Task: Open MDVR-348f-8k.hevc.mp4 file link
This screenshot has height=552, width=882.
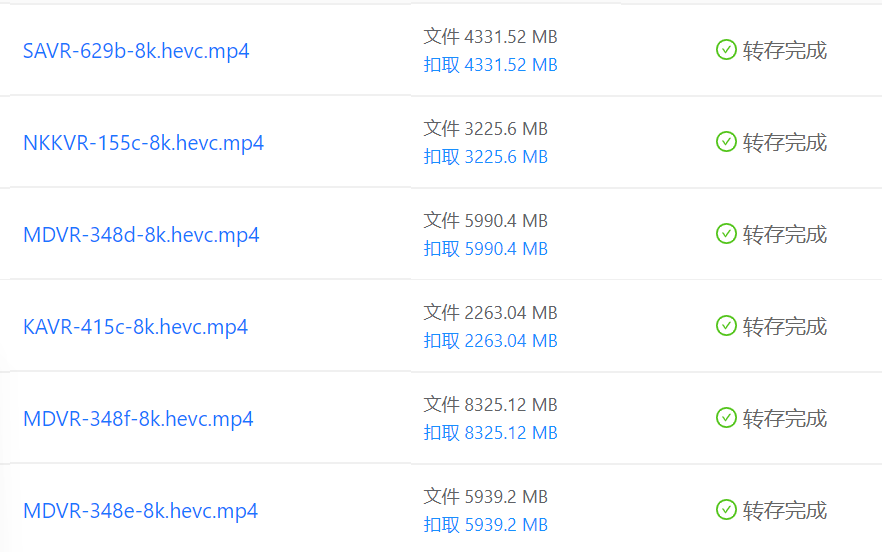Action: tap(138, 419)
